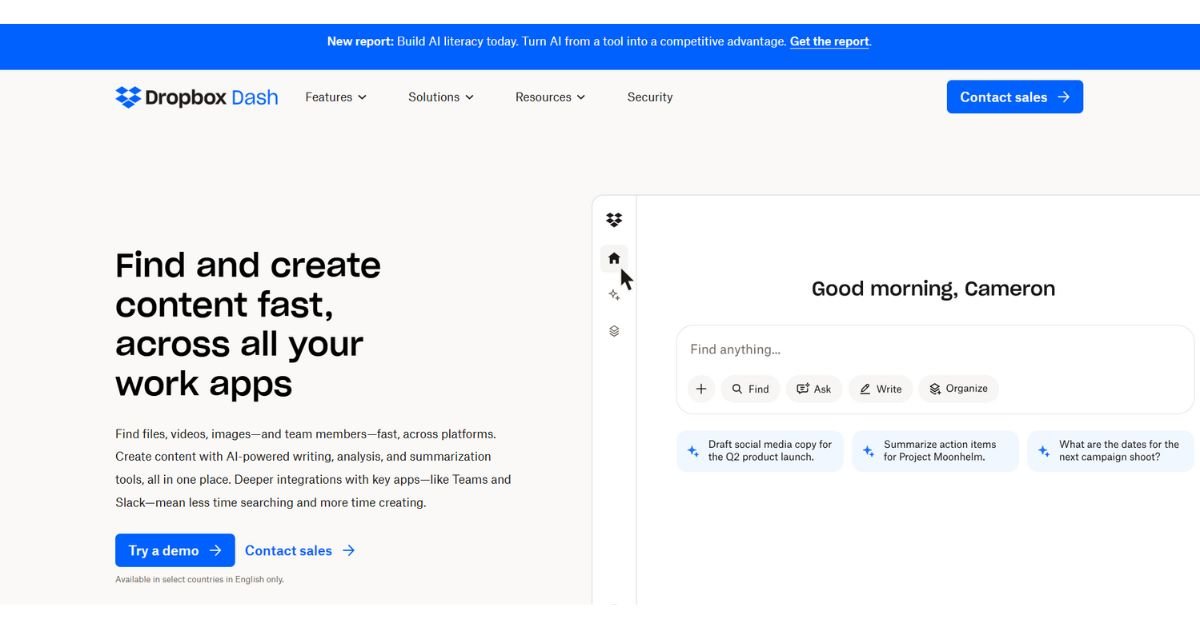Click the sparkle icon on the Q2 launch card
This screenshot has width=1200, height=628.
coord(692,451)
